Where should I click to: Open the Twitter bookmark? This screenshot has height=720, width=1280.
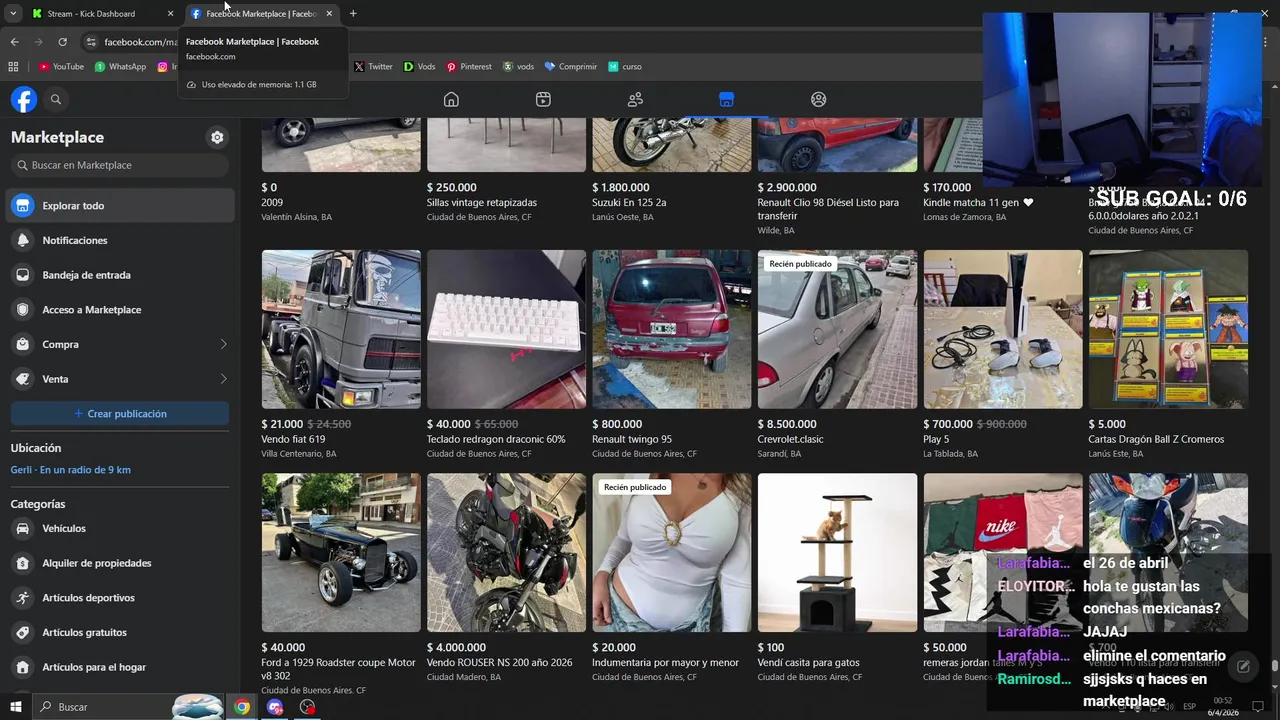pos(373,67)
